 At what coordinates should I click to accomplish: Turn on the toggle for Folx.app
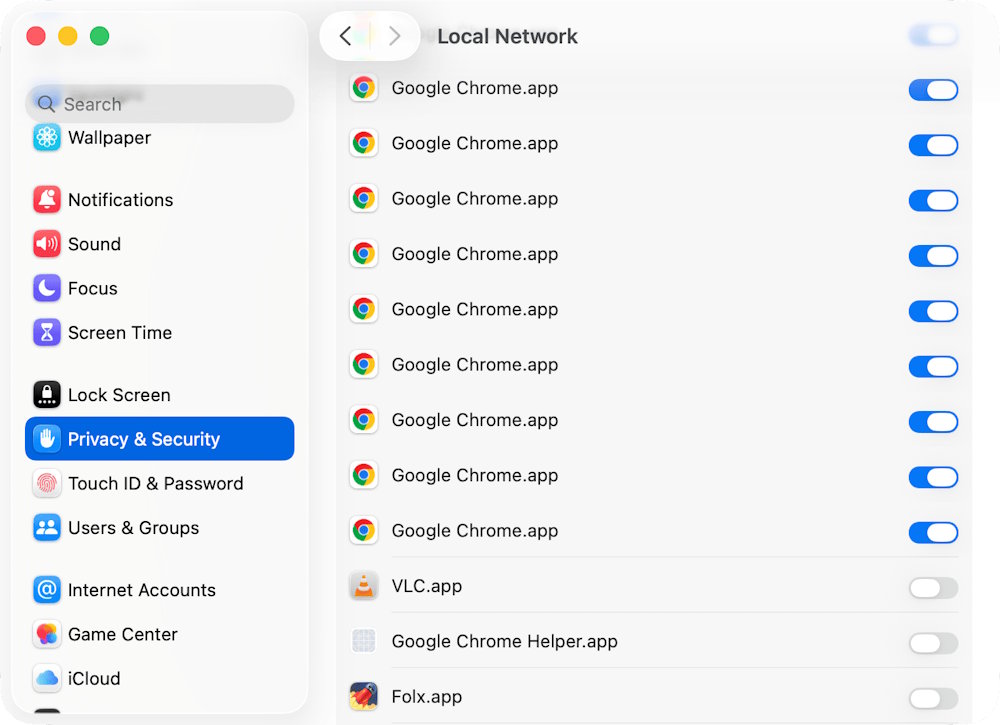(x=933, y=699)
